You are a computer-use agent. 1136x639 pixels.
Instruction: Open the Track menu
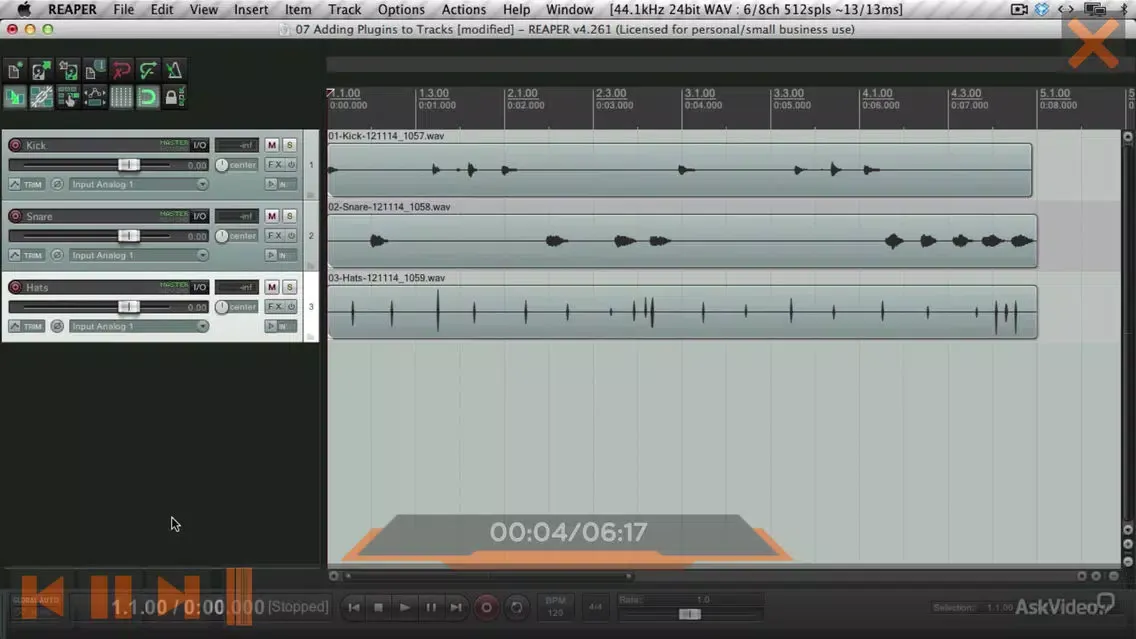click(344, 9)
